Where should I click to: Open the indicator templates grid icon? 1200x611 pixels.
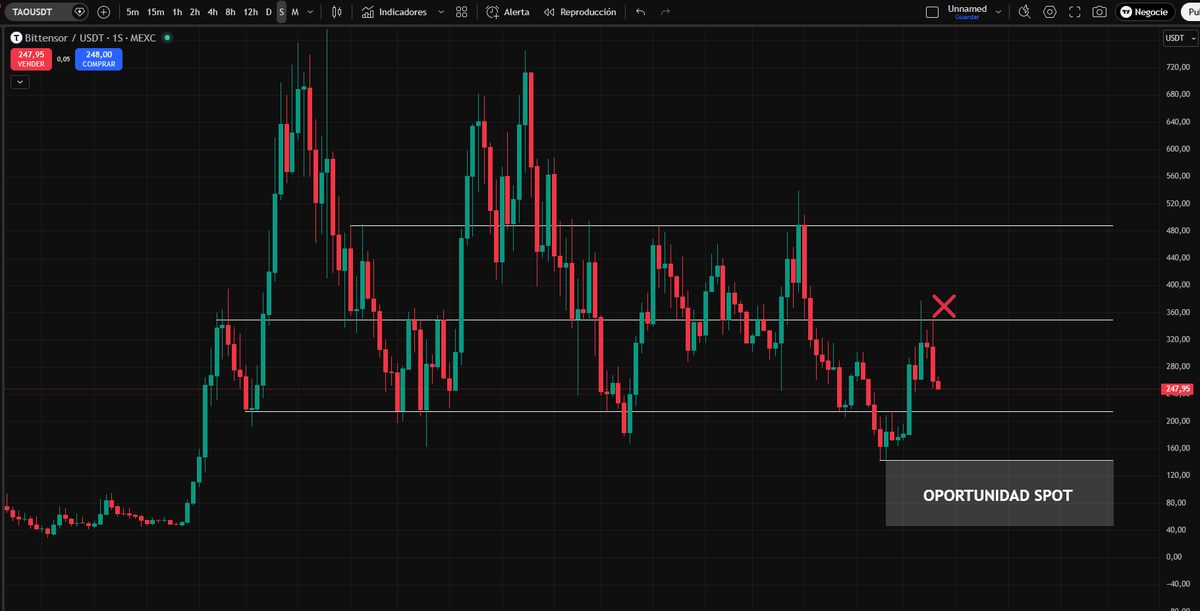click(x=461, y=12)
